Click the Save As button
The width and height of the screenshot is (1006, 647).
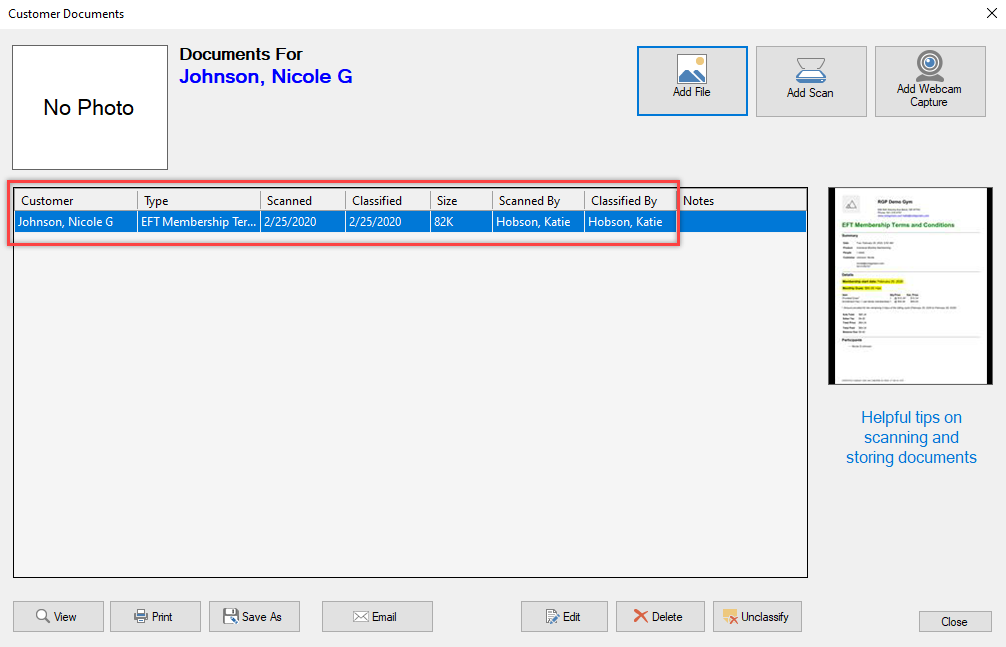coord(254,616)
